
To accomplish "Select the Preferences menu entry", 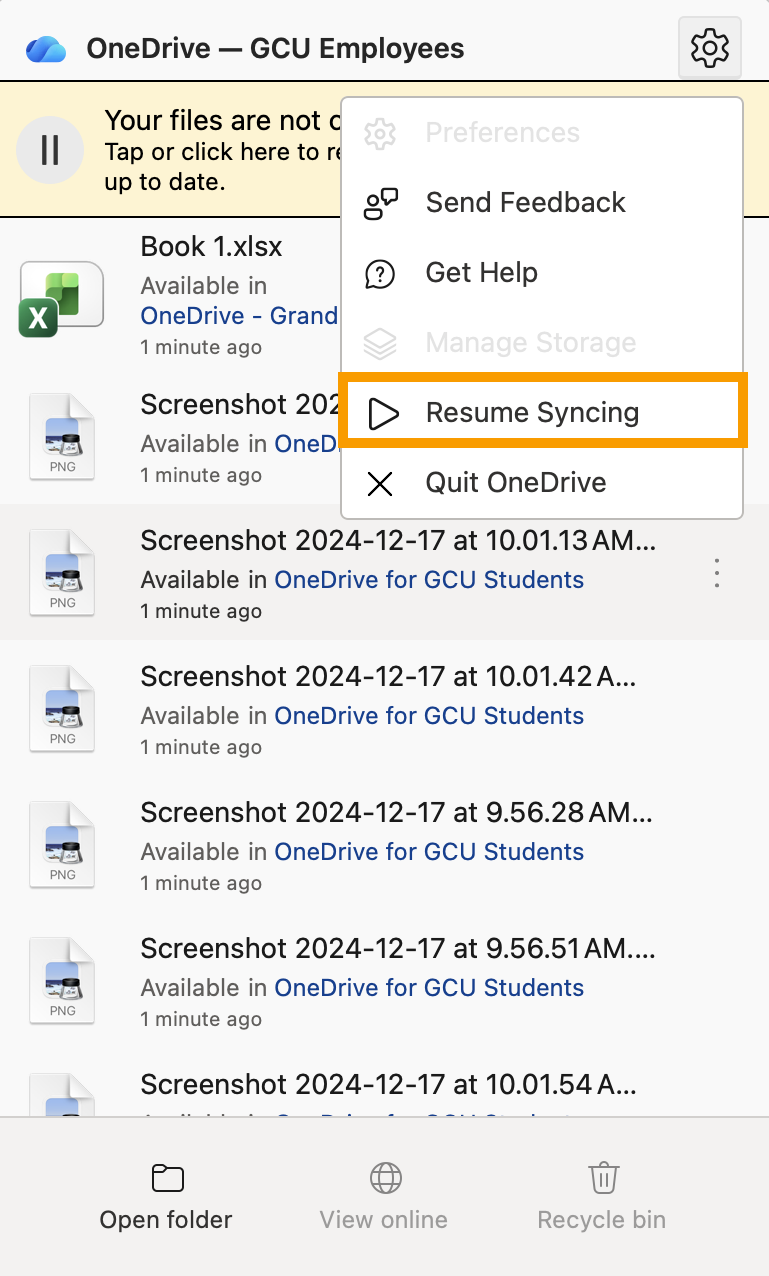I will [x=502, y=133].
